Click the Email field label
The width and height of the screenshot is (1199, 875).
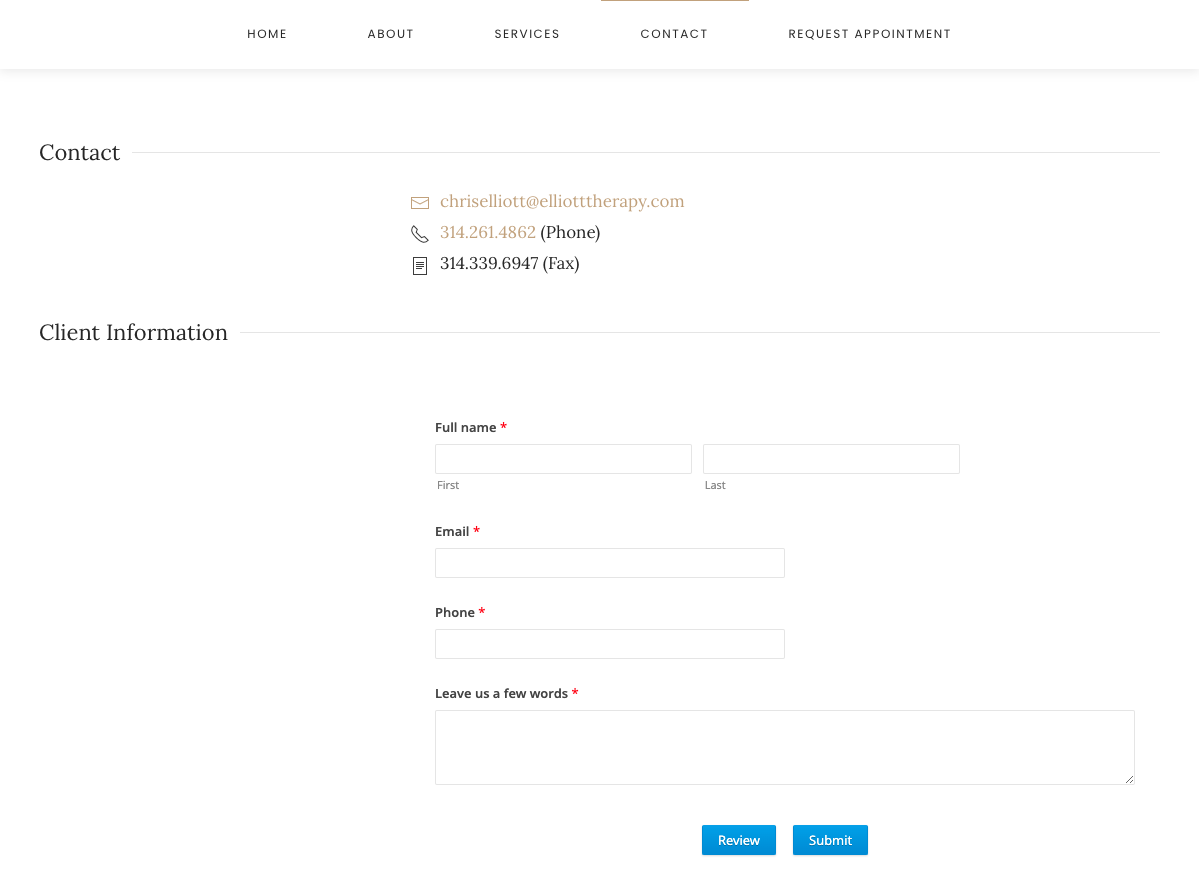[x=452, y=532]
